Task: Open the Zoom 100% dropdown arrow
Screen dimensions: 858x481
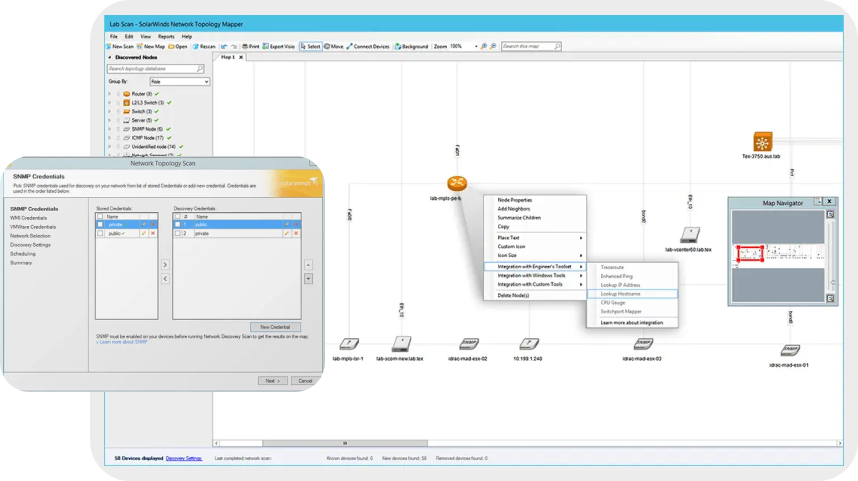Action: coord(476,47)
